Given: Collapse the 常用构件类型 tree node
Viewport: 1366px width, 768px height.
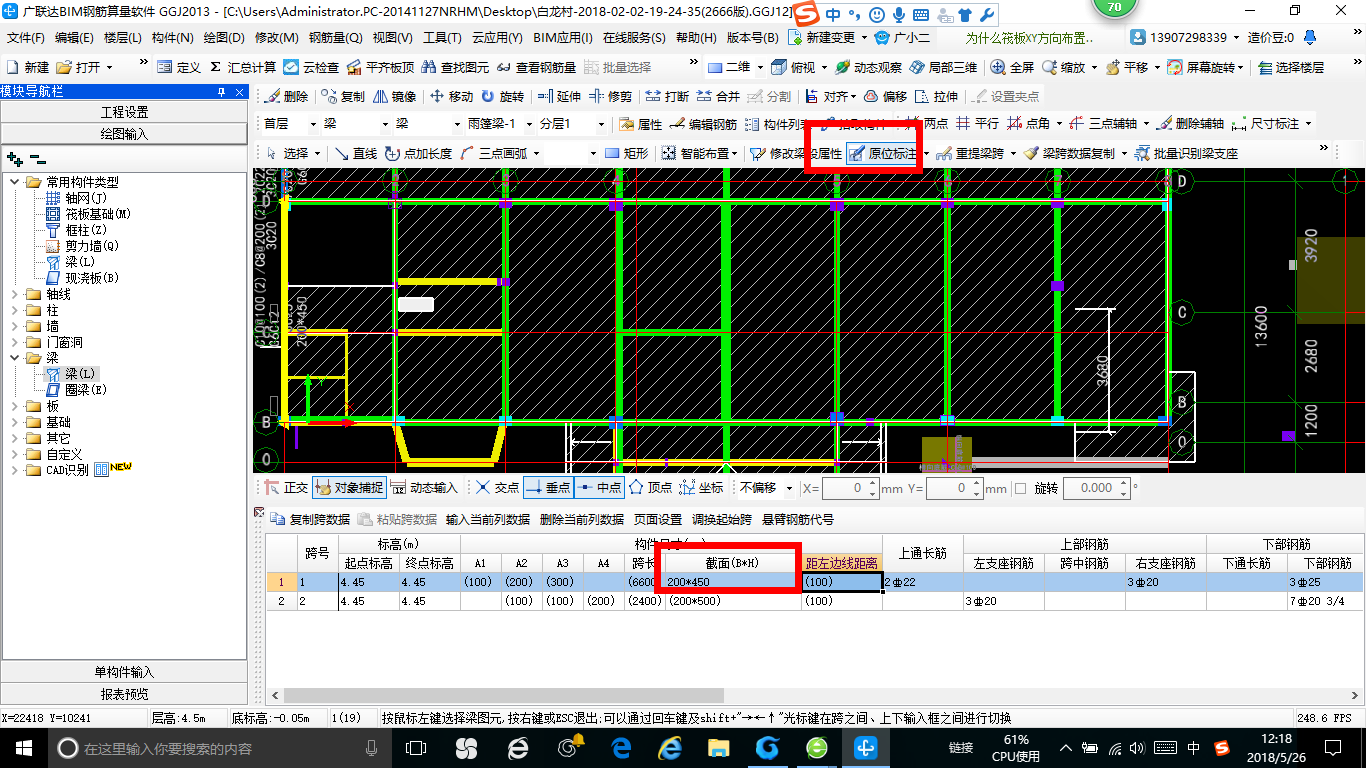Looking at the screenshot, I should click(16, 182).
